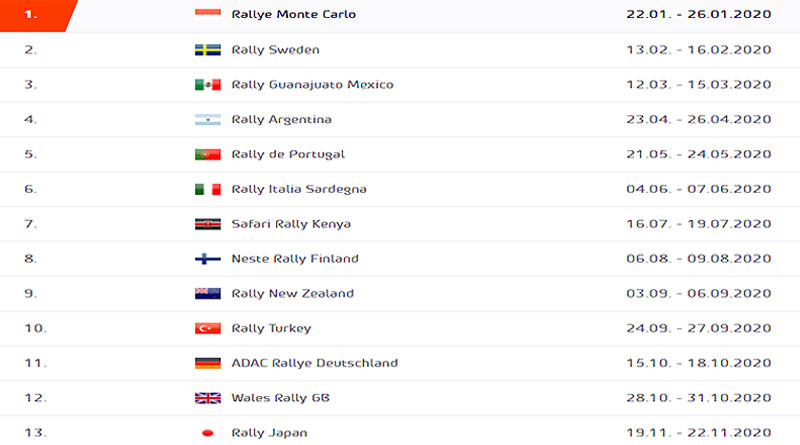The height and width of the screenshot is (445, 800).
Task: Click the Finland flag icon
Action: [x=208, y=259]
